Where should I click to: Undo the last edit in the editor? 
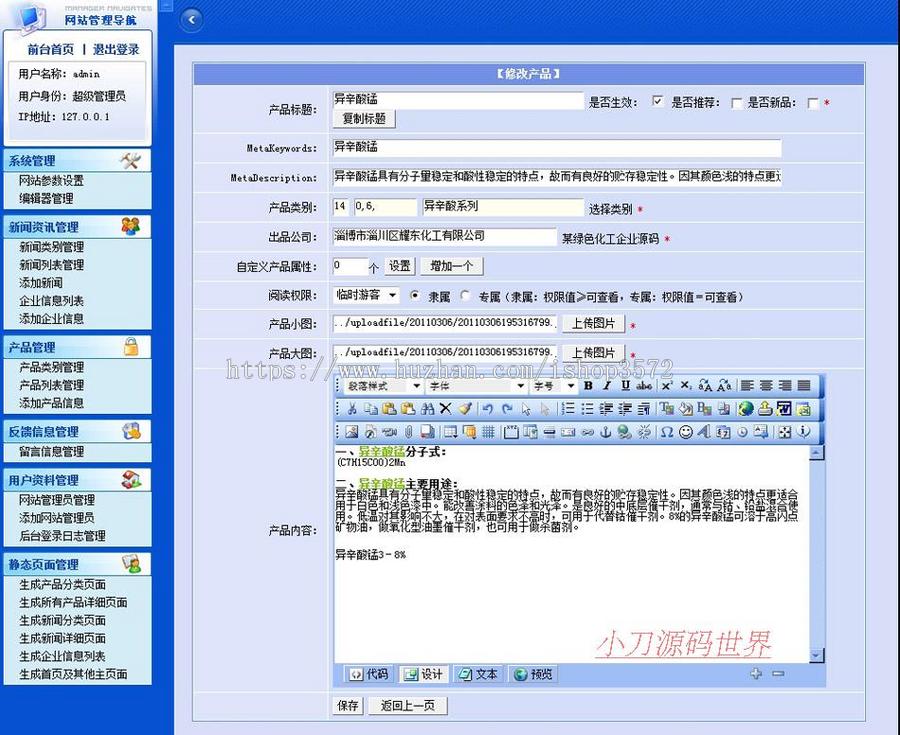(x=488, y=409)
